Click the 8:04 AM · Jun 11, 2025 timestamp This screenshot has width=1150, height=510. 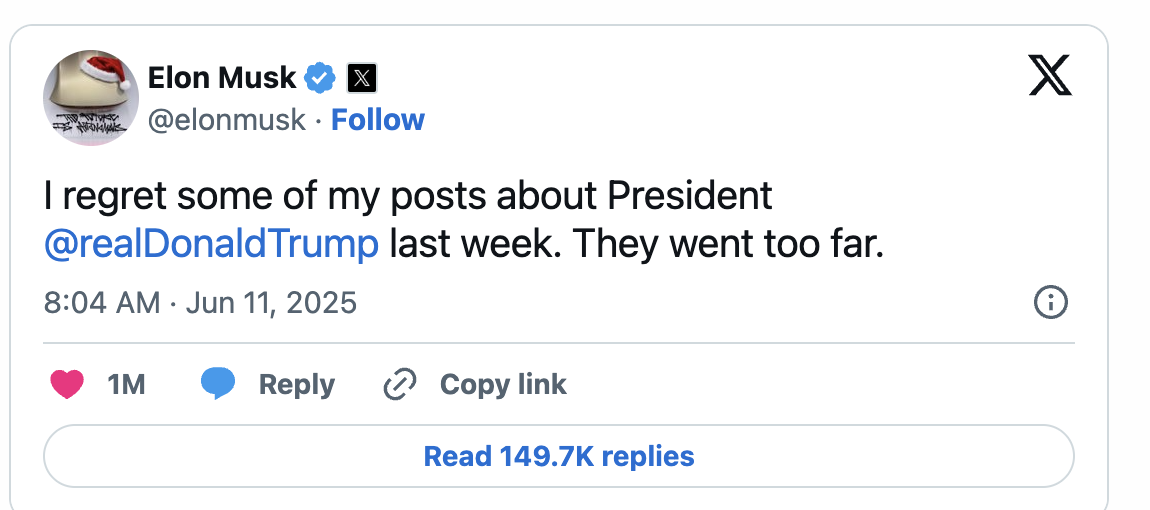[200, 302]
